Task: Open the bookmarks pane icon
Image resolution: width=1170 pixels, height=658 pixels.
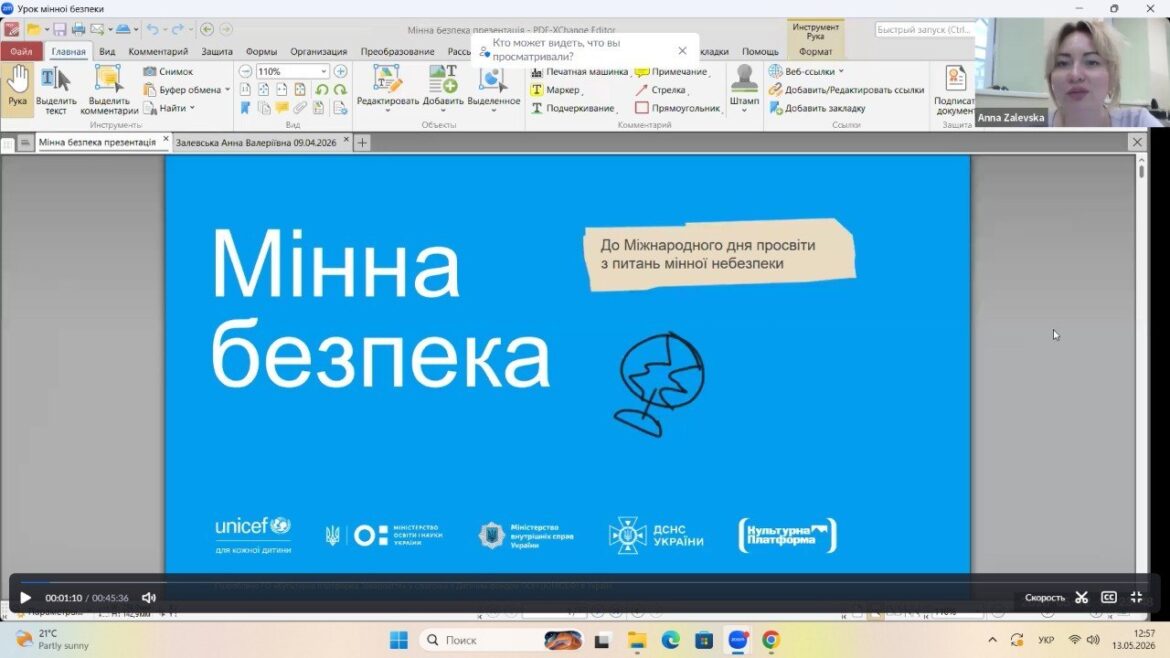Action: 245,108
